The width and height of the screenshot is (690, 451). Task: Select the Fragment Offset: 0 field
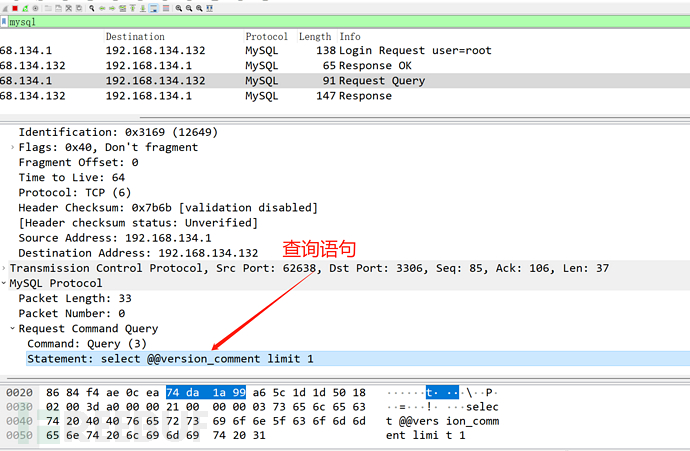[x=78, y=162]
